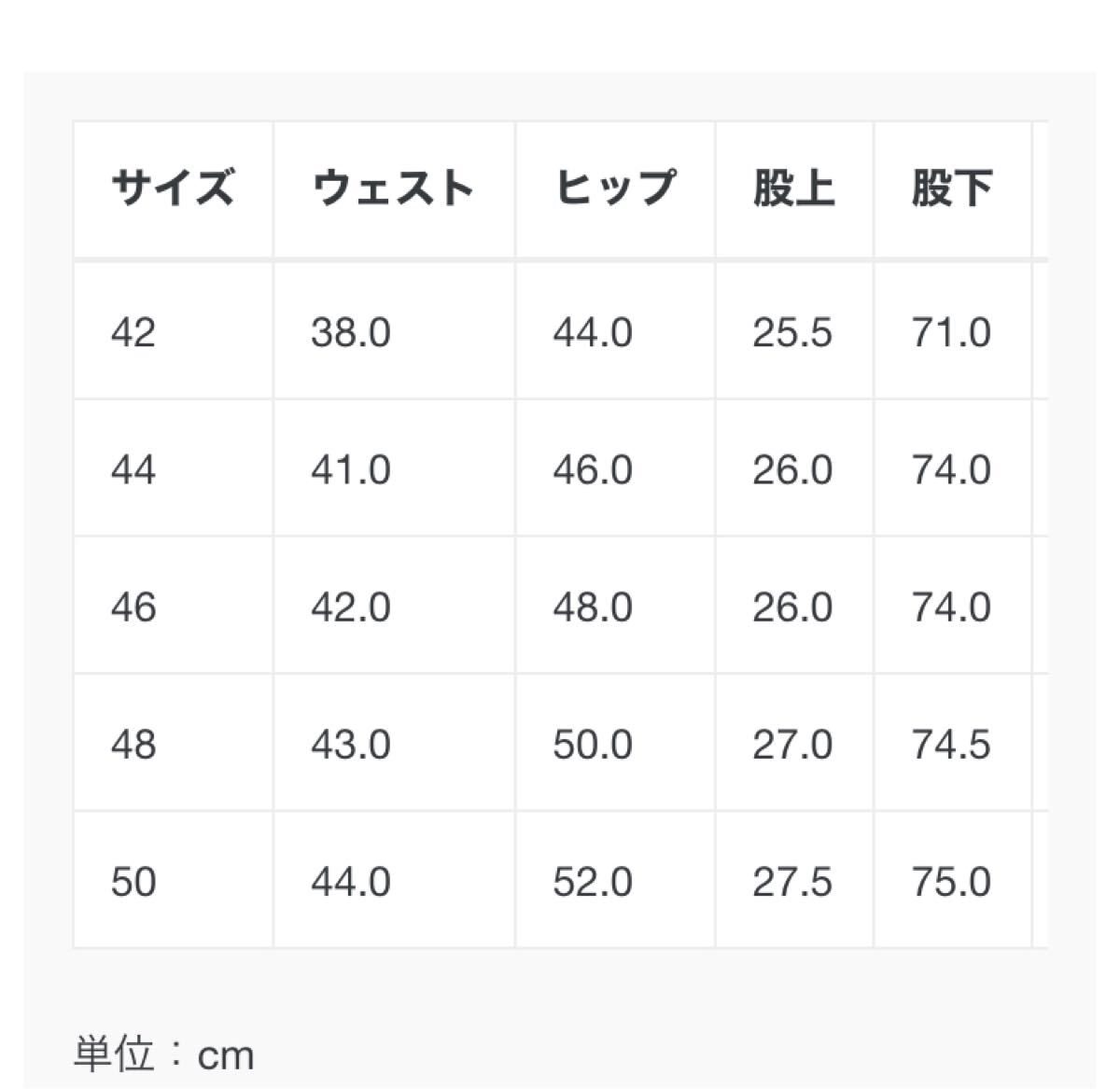Viewport: 1120px width, 1089px height.
Task: Click the ウェスト column header
Action: click(393, 188)
